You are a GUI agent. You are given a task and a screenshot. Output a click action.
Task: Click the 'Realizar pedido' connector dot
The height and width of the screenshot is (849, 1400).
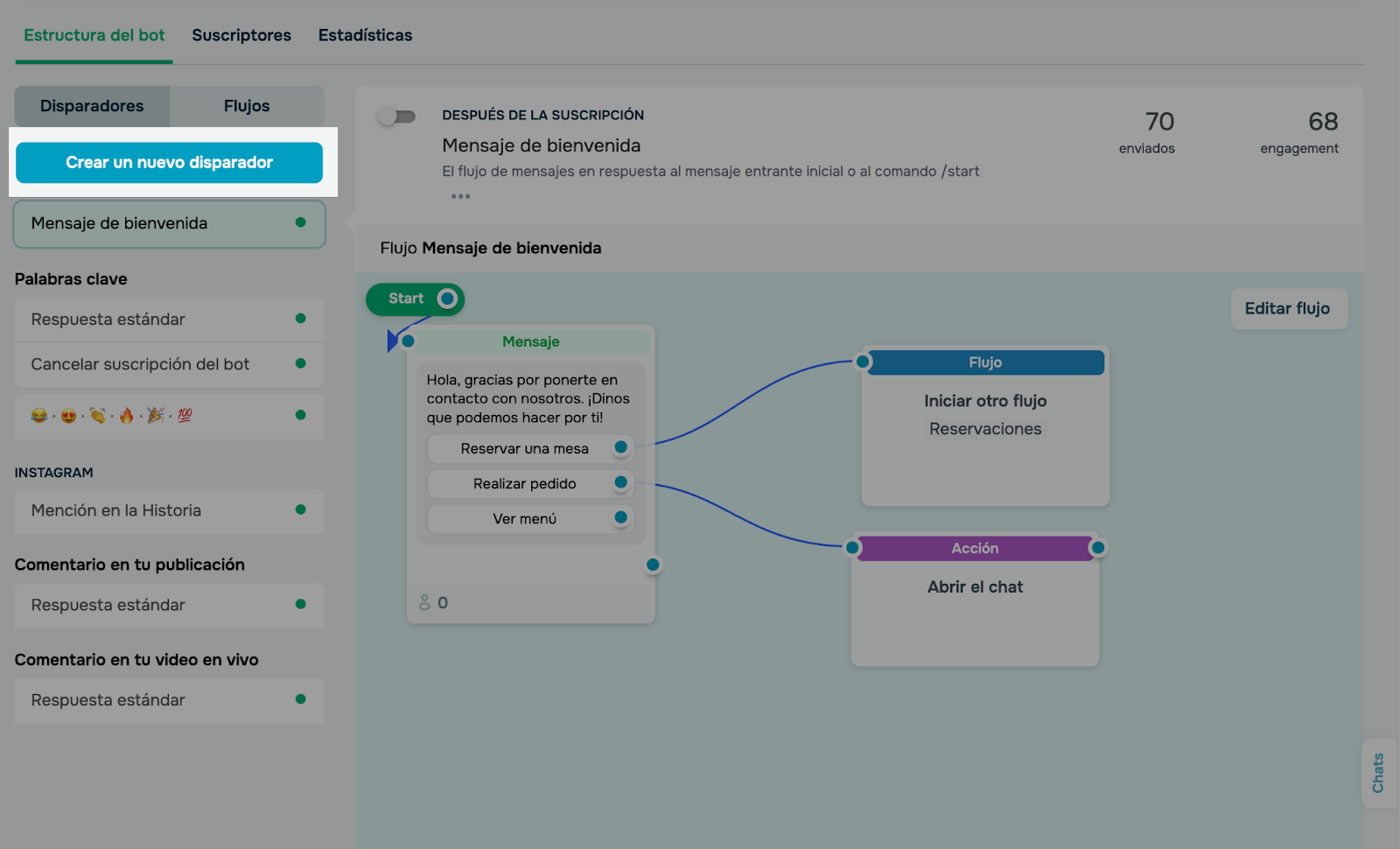tap(620, 482)
